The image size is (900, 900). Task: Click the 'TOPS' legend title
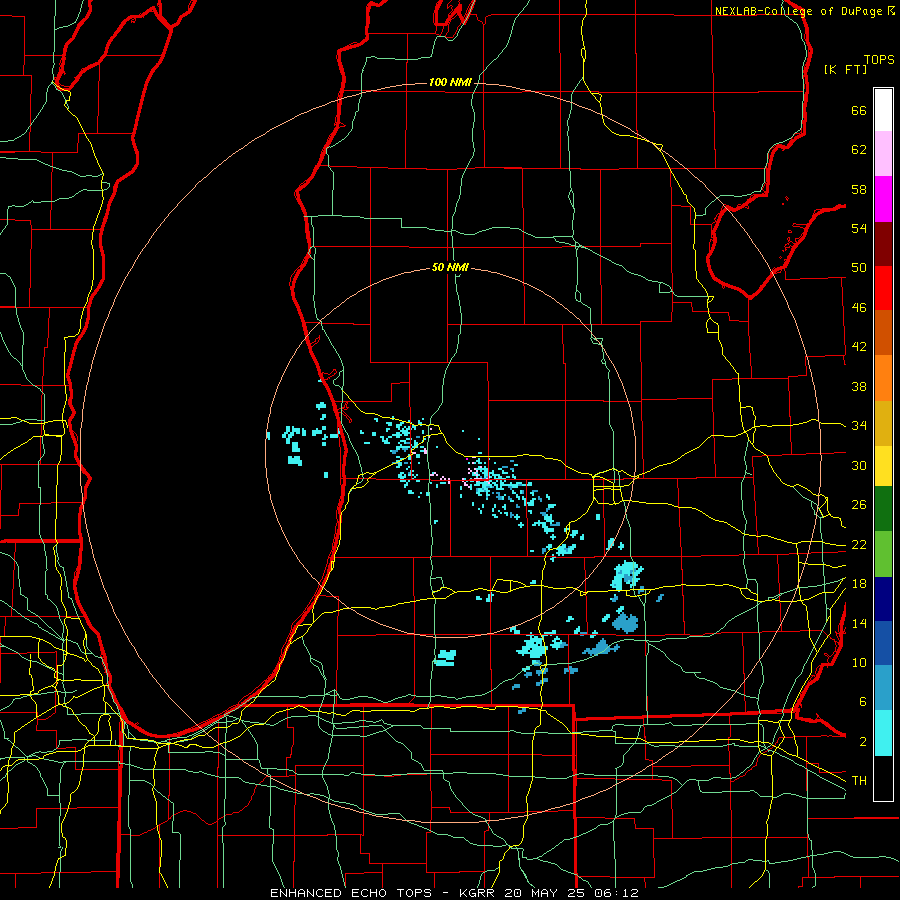coord(879,60)
